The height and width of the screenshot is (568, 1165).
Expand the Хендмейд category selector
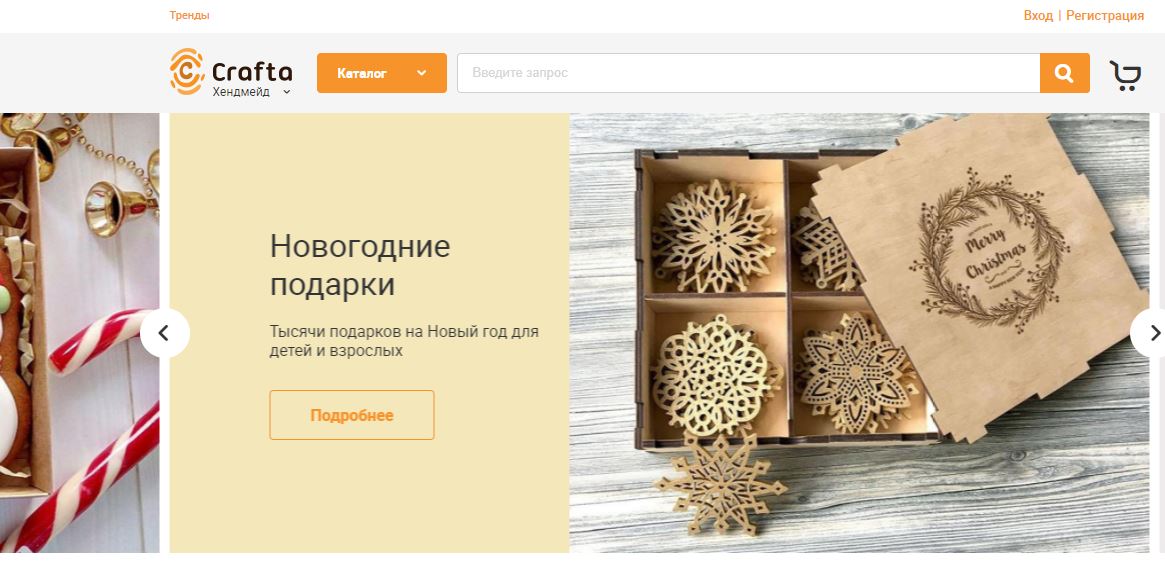(251, 92)
